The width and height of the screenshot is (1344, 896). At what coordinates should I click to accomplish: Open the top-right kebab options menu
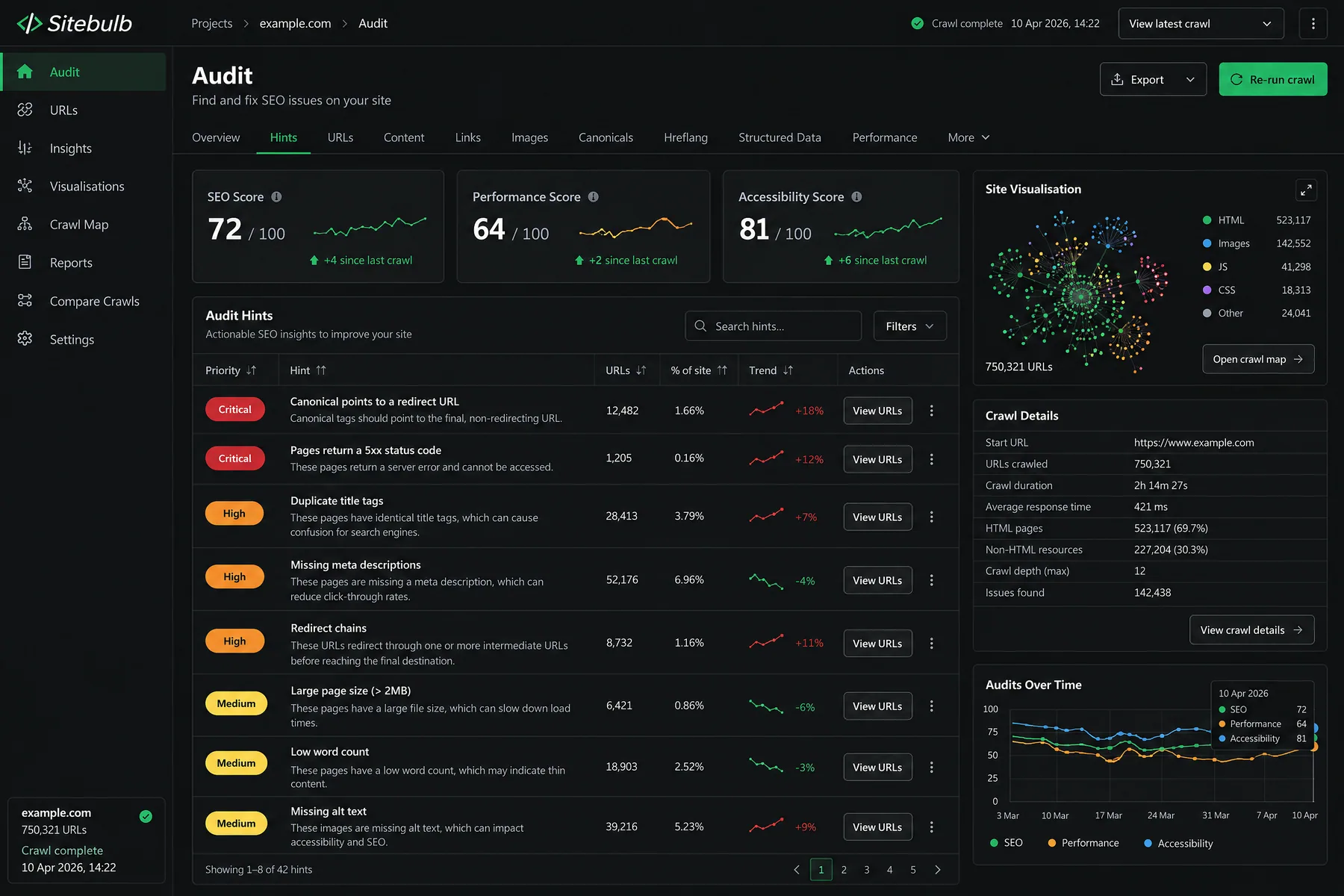[x=1313, y=24]
